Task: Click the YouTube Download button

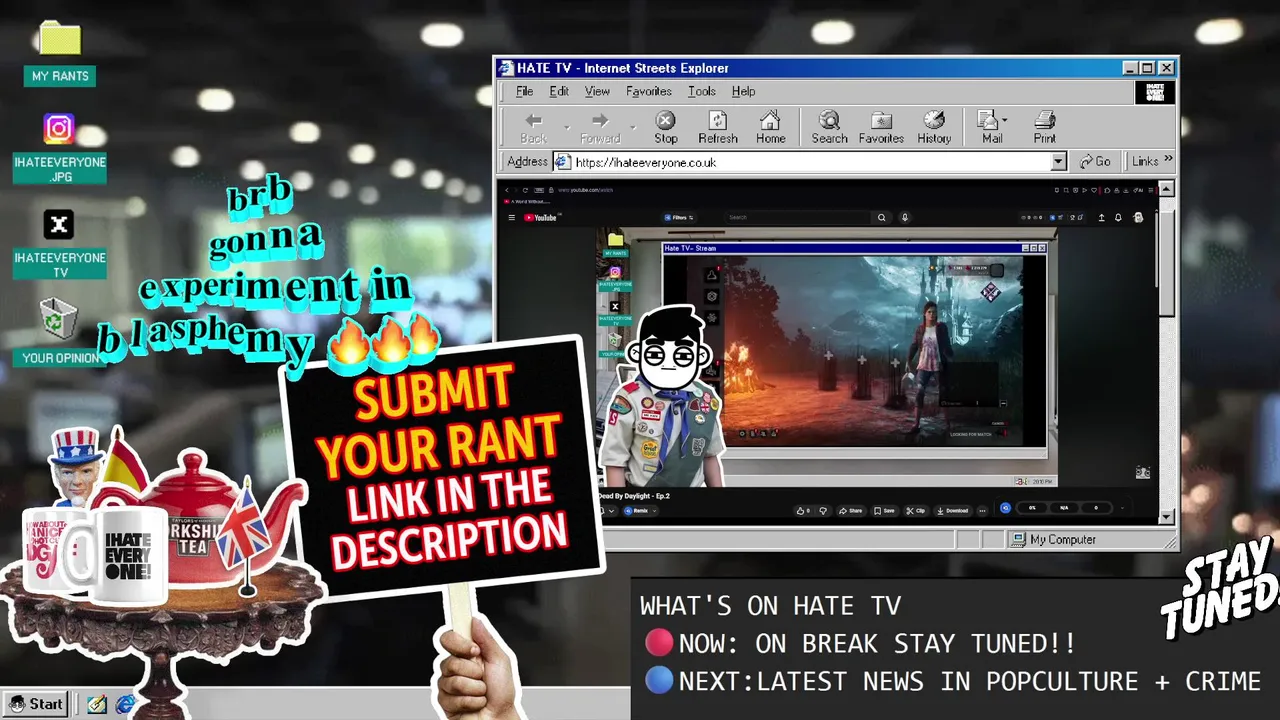Action: (952, 510)
